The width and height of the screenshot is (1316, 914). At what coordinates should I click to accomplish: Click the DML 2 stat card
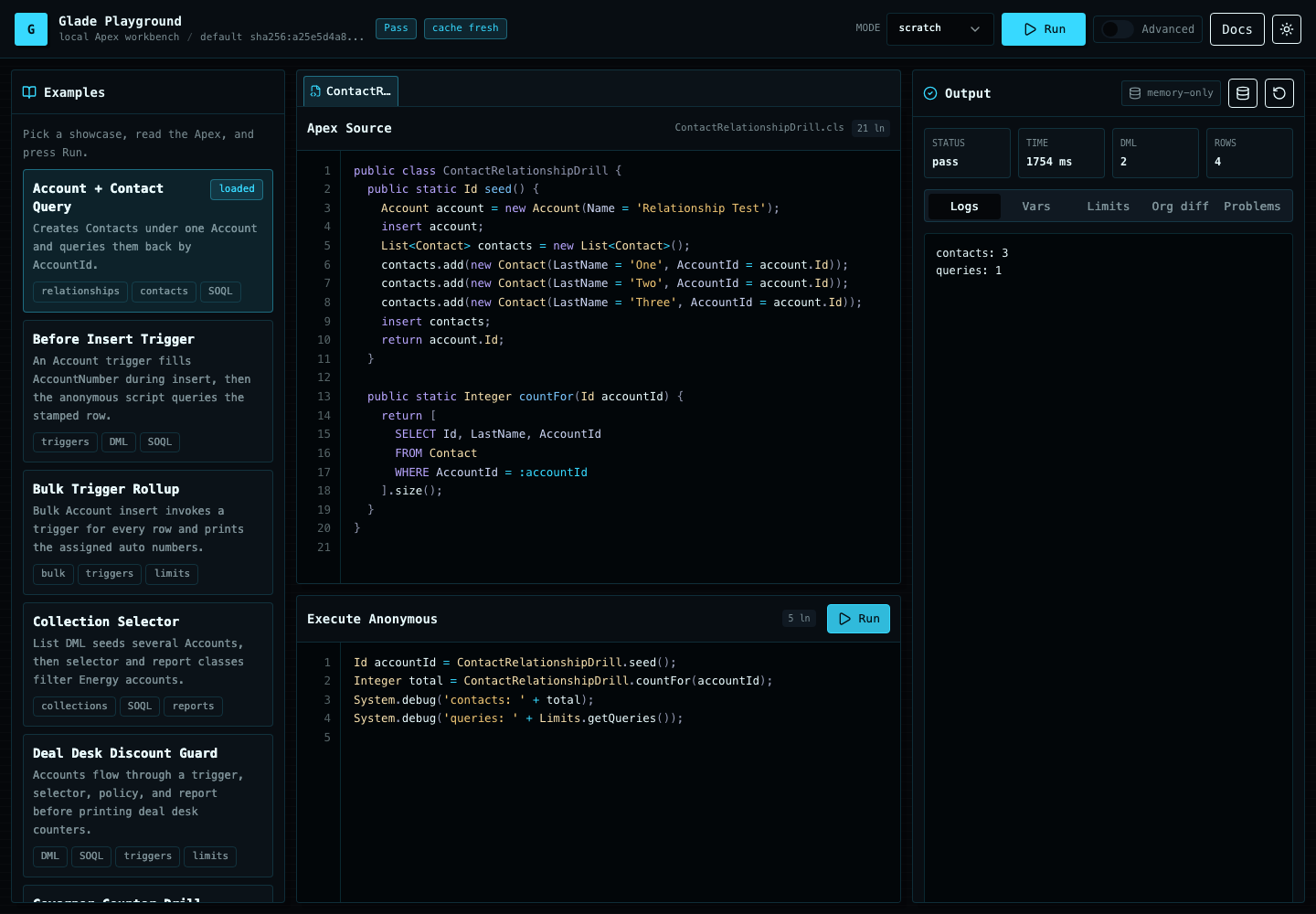tap(1155, 153)
